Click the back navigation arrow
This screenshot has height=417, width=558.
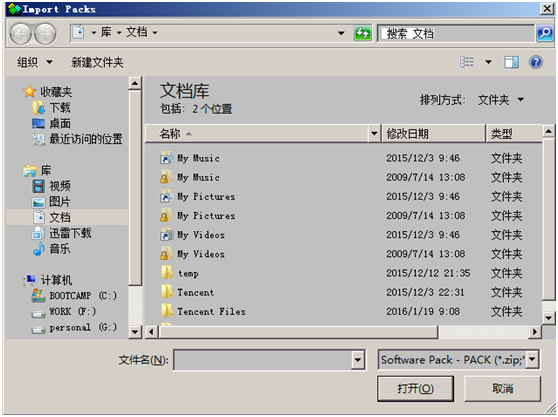(21, 34)
